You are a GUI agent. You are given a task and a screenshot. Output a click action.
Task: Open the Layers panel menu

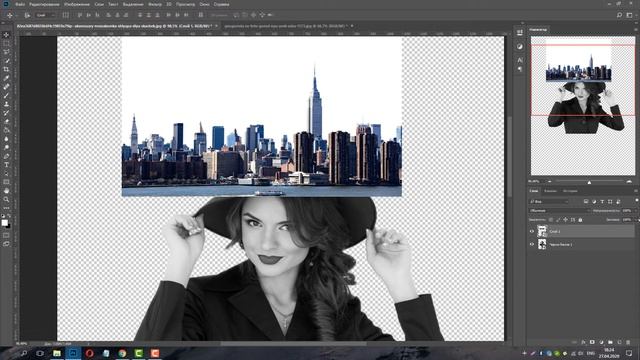pyautogui.click(x=636, y=191)
